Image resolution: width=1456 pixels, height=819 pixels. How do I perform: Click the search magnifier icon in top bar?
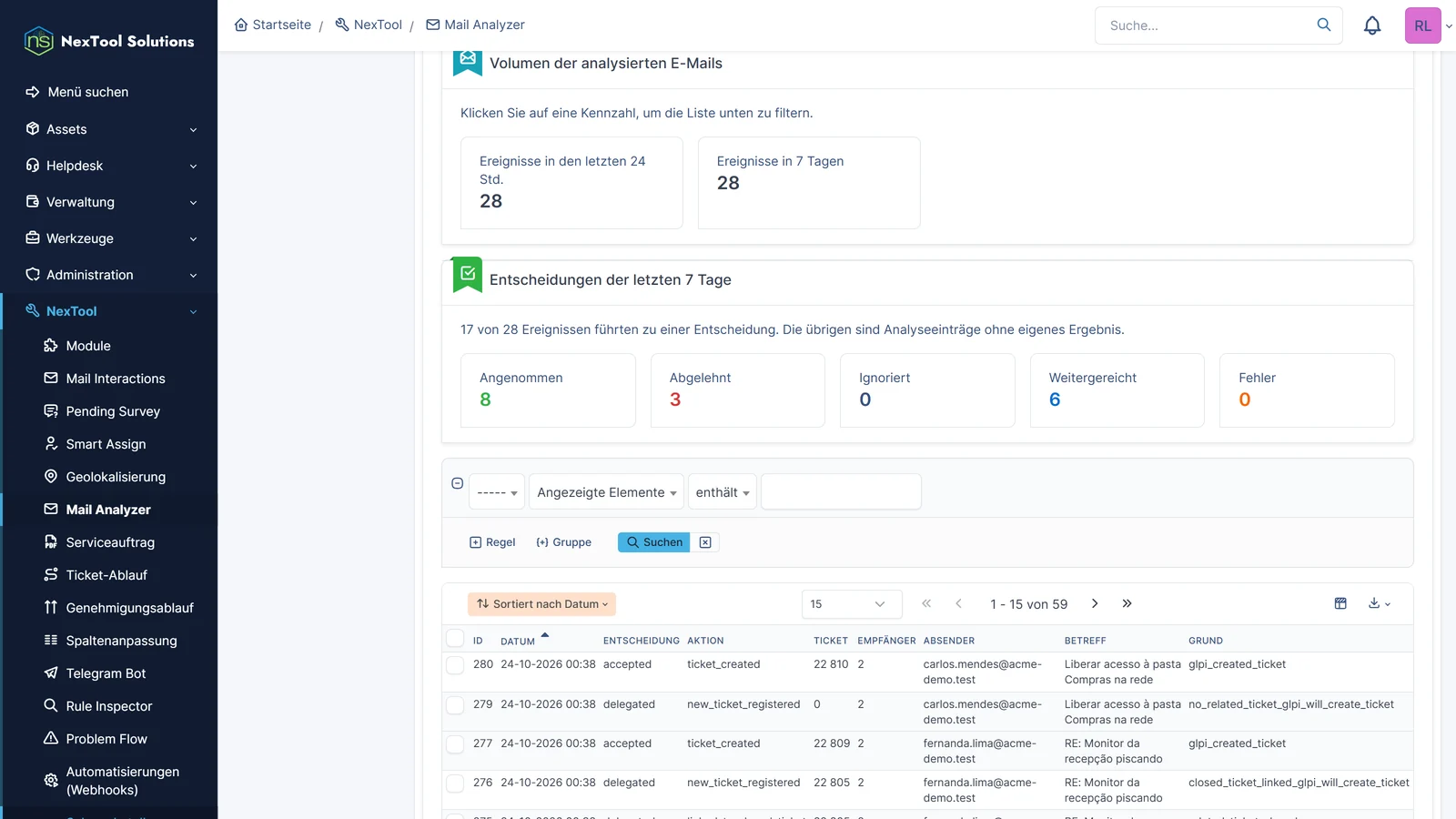[1324, 25]
